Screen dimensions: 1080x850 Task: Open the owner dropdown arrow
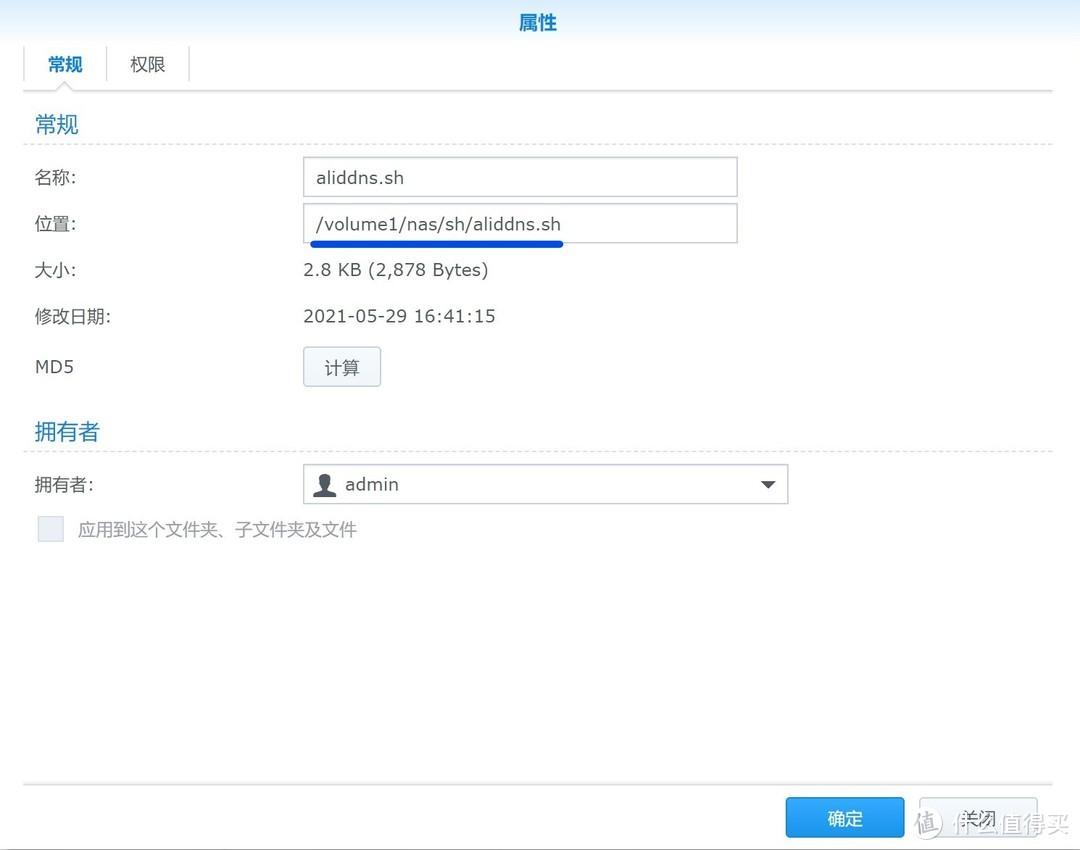(767, 484)
